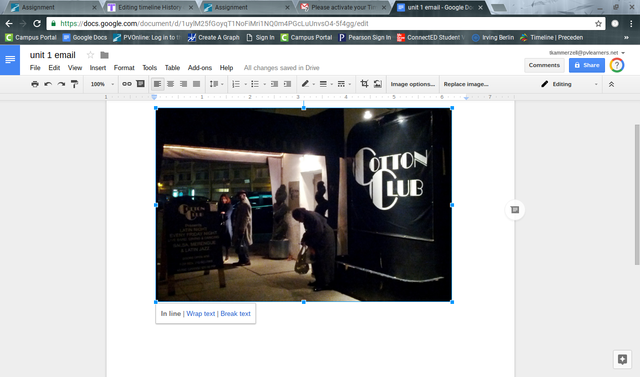Click the document title unit 1 email
Viewport: 640px width, 377px height.
[53, 55]
